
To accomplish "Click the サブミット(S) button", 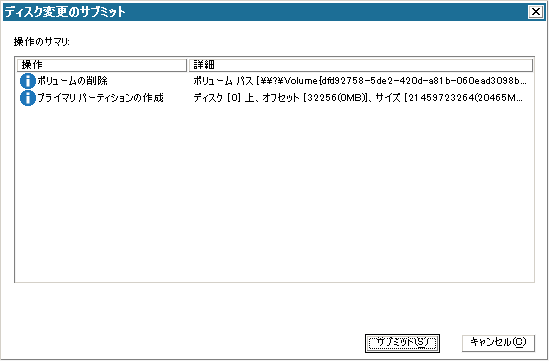I will pos(402,343).
